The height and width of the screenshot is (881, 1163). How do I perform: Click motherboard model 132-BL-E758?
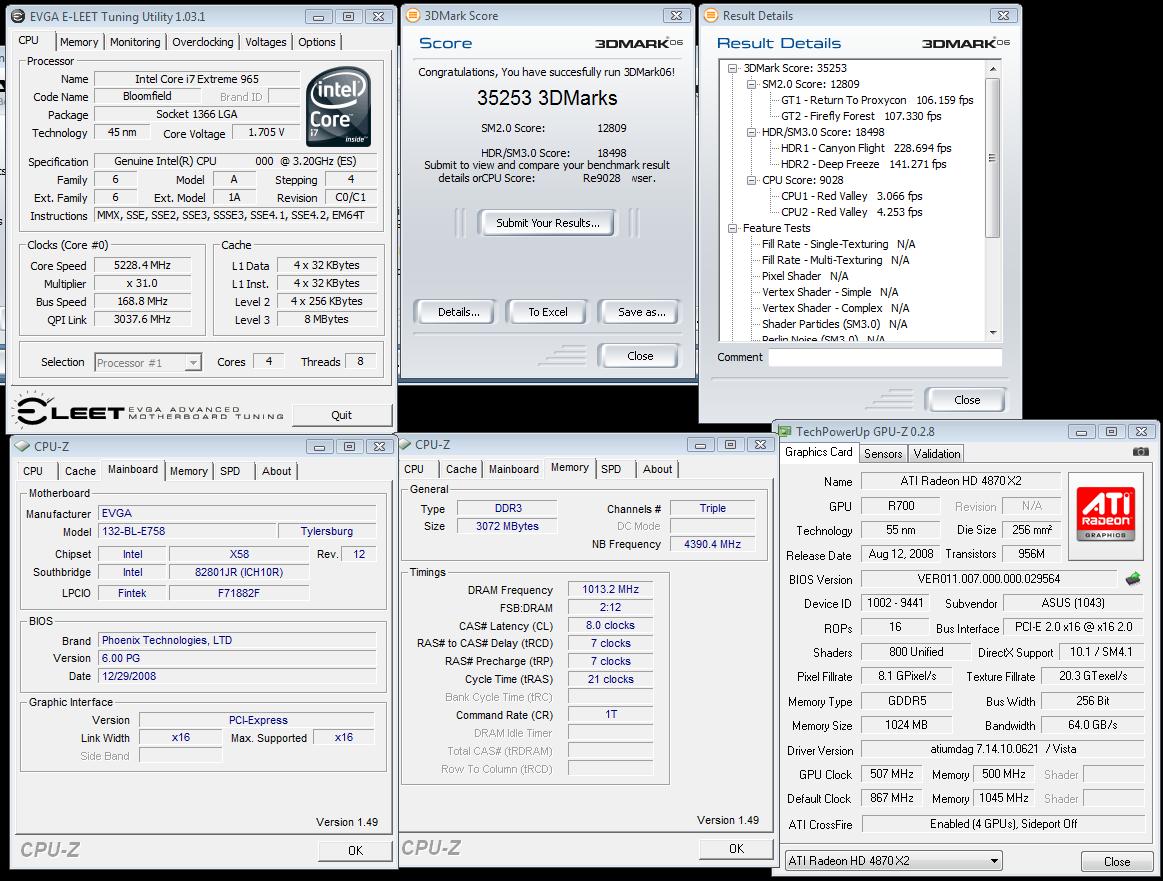click(186, 532)
